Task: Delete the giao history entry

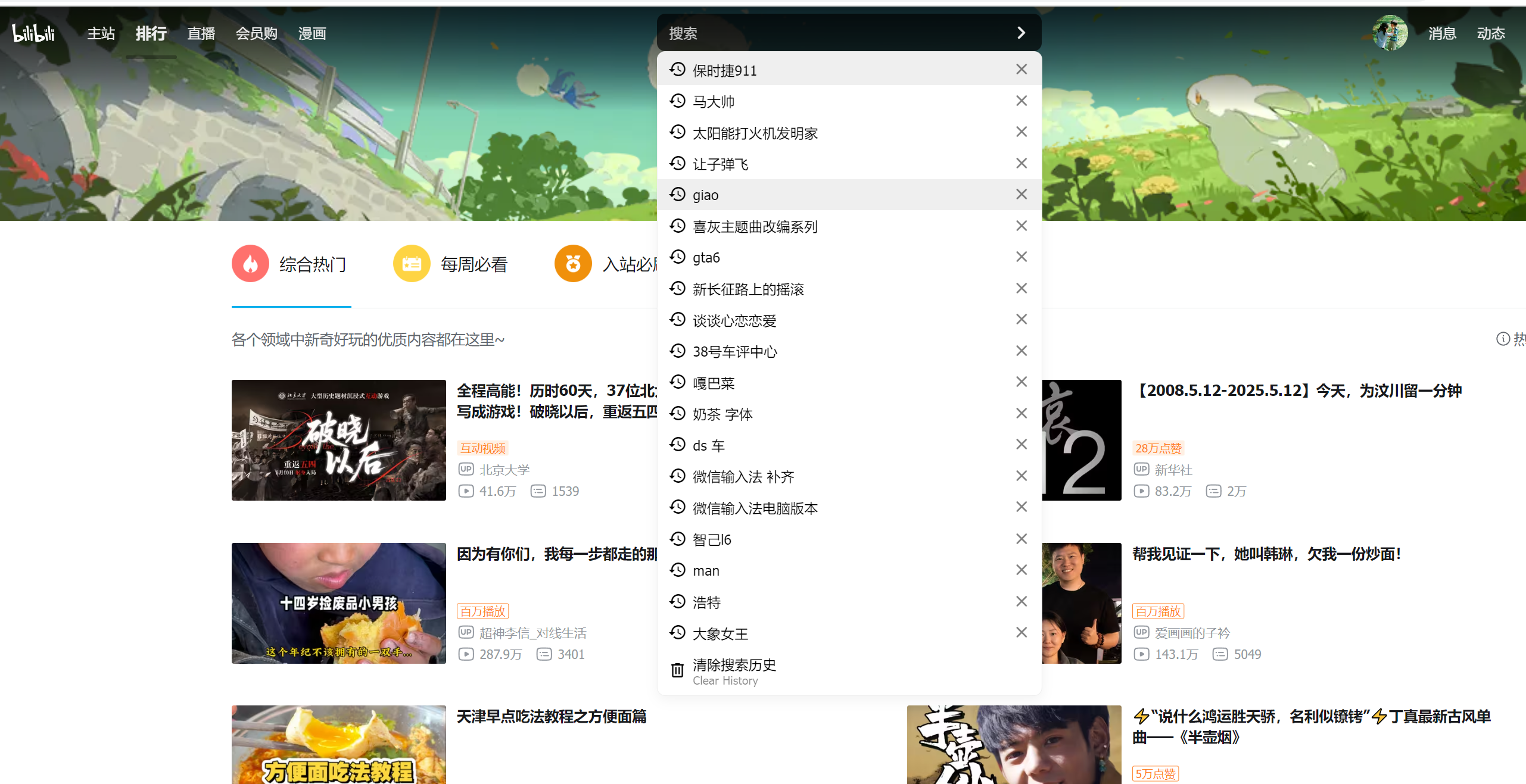Action: (1021, 195)
